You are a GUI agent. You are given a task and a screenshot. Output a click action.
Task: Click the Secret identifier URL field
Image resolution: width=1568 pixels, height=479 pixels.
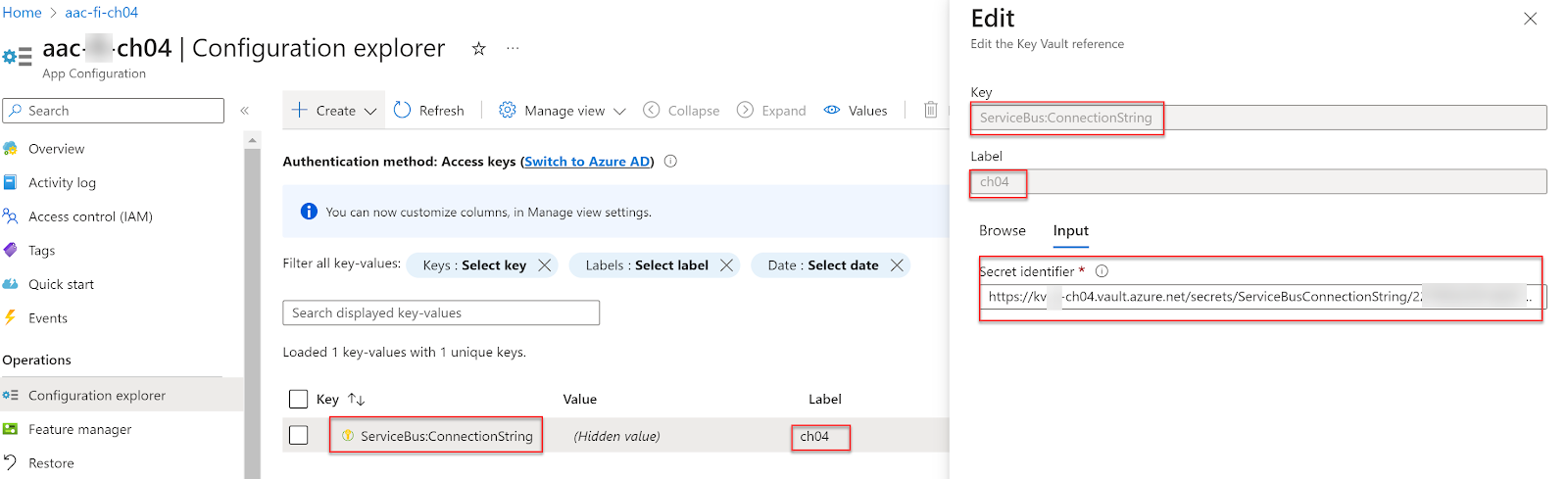coord(1261,297)
